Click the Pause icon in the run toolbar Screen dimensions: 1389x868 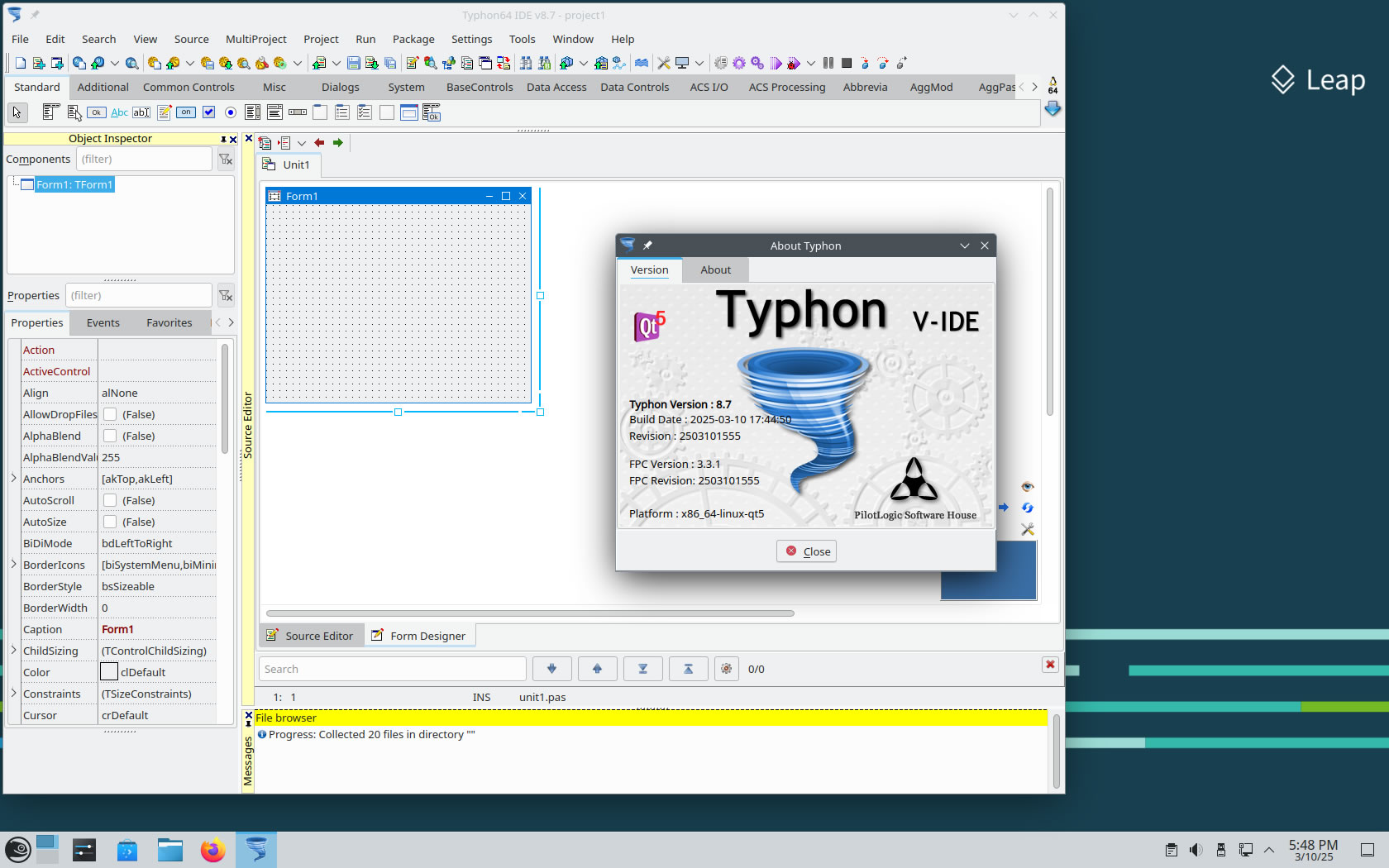coord(828,63)
